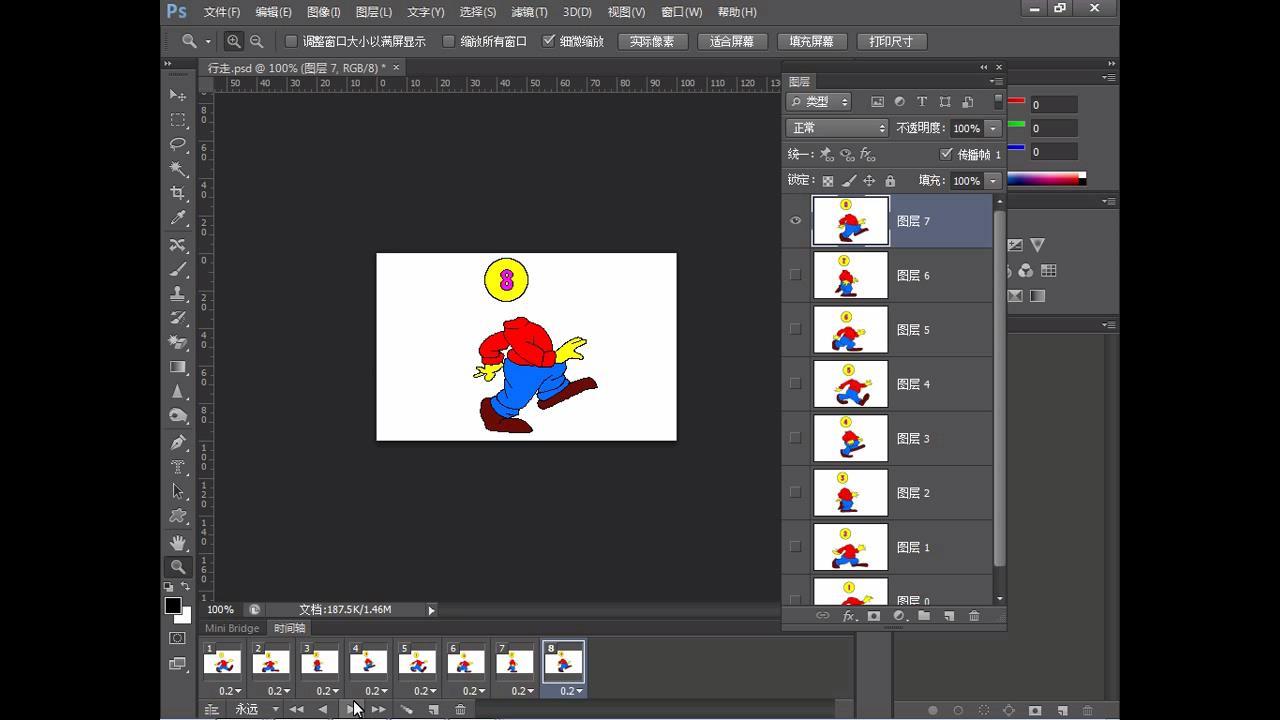This screenshot has height=720, width=1280.
Task: Open Layers panel flyout menu
Action: [996, 81]
